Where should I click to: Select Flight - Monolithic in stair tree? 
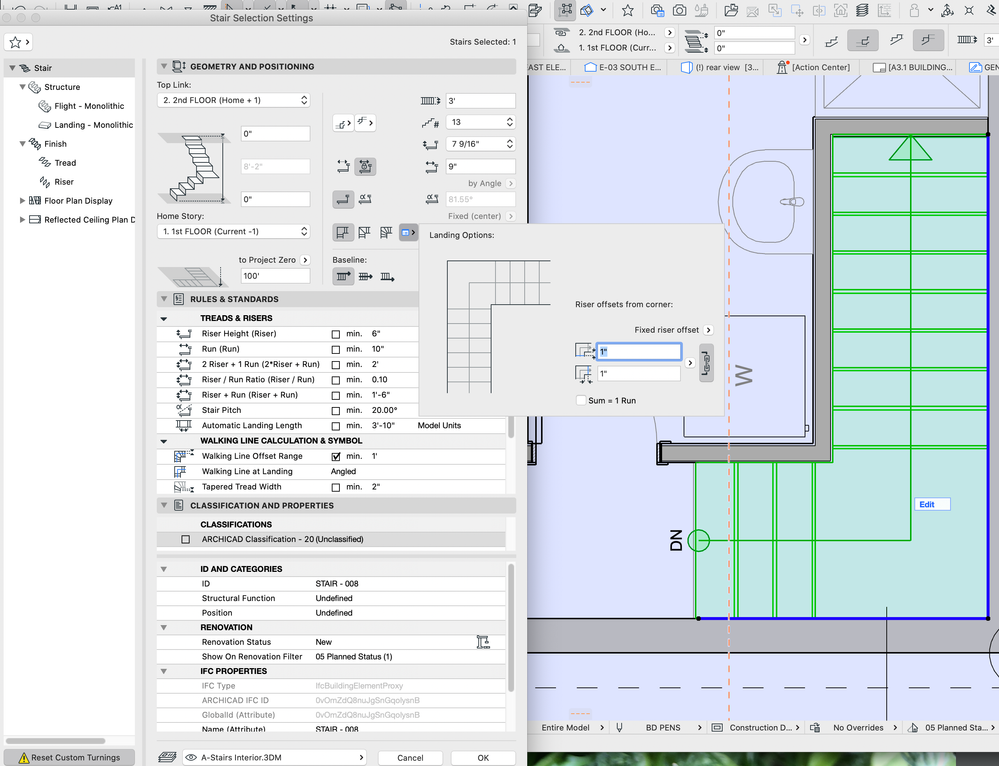[x=90, y=106]
